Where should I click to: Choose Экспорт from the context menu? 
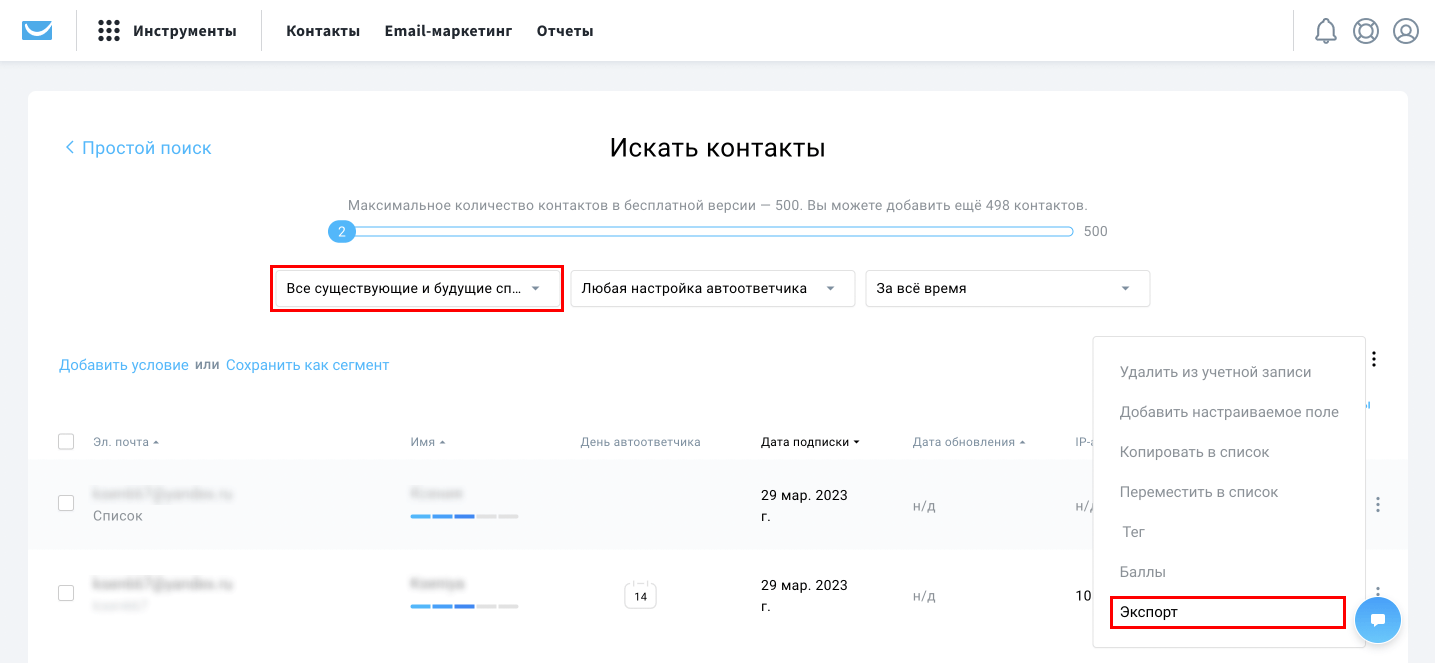point(1146,612)
